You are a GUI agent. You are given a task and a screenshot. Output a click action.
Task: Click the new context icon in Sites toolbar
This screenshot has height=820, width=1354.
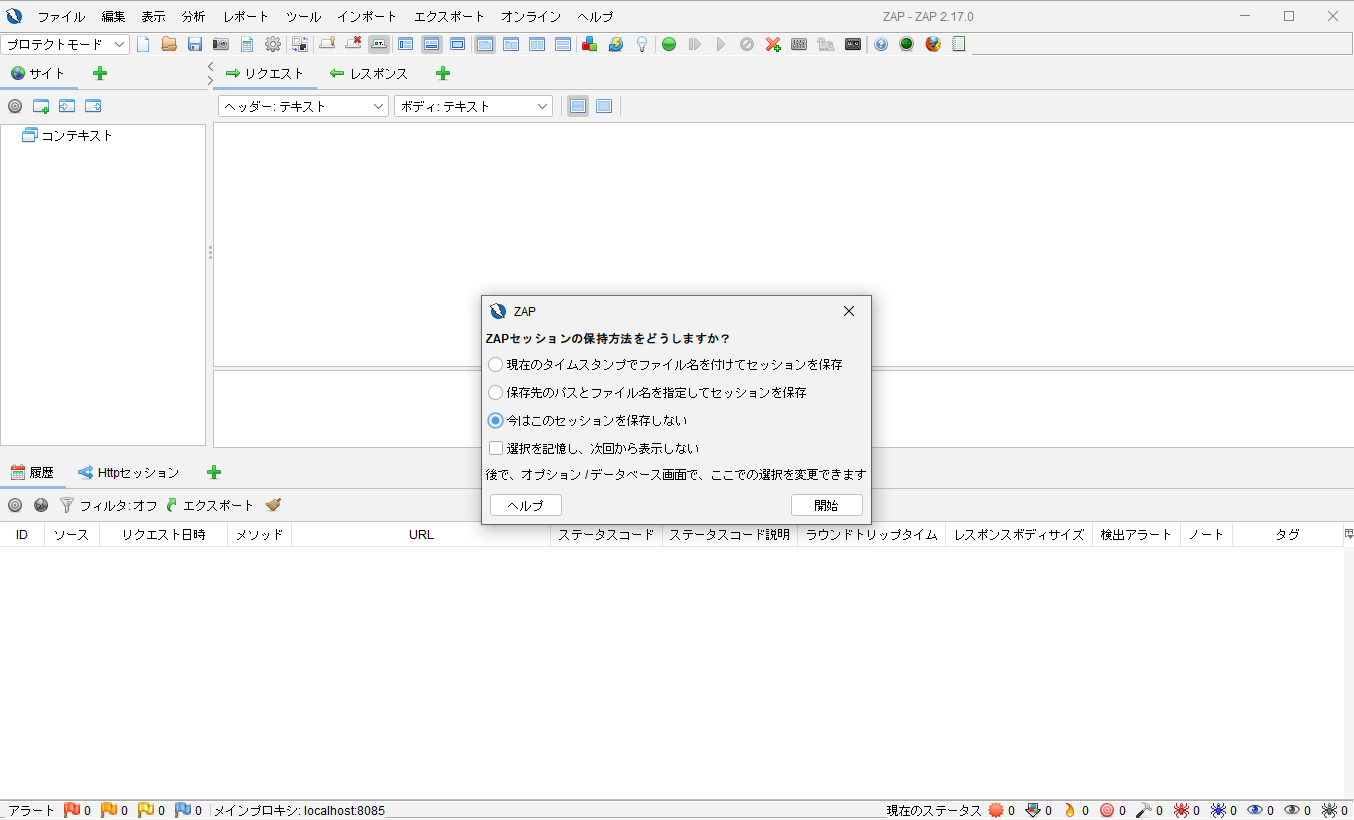[x=41, y=106]
